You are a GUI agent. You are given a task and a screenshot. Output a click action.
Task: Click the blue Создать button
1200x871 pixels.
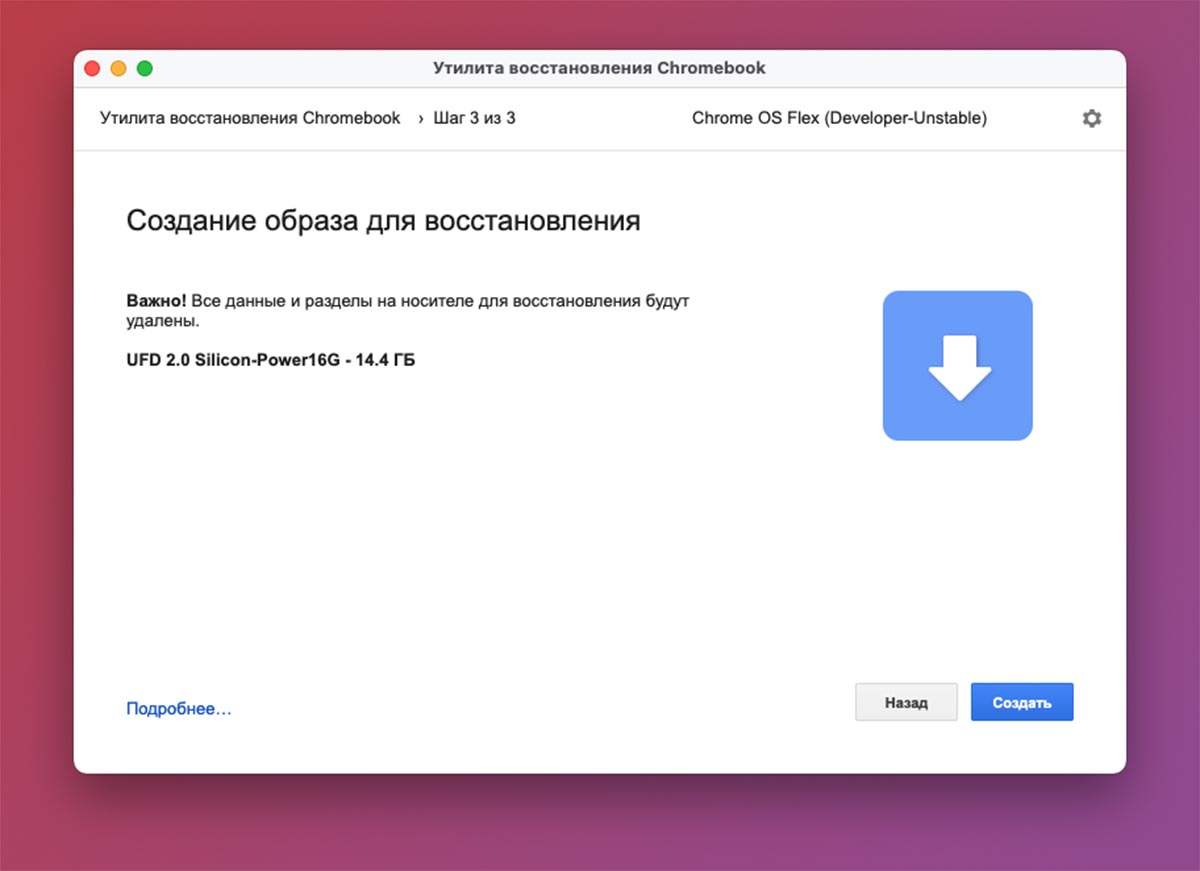pyautogui.click(x=1022, y=702)
